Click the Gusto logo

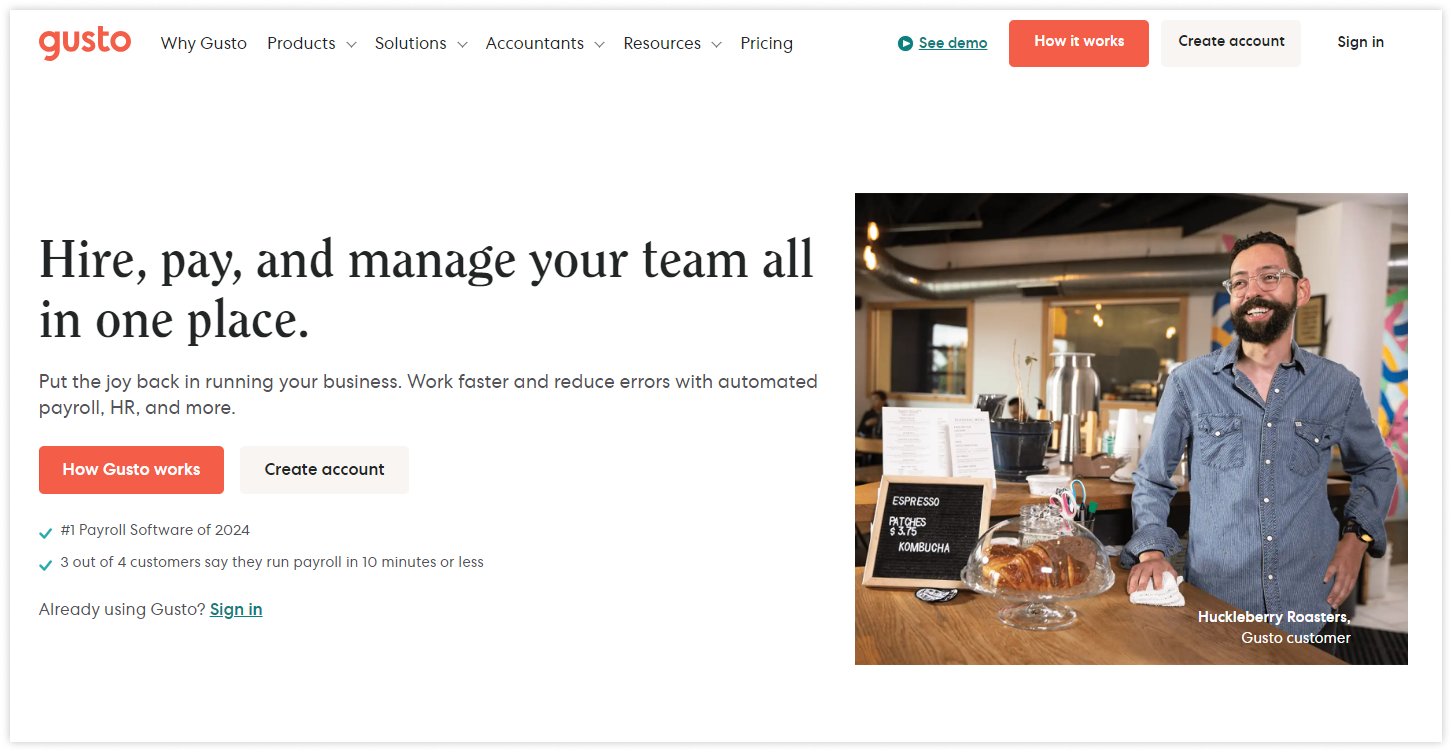point(85,43)
